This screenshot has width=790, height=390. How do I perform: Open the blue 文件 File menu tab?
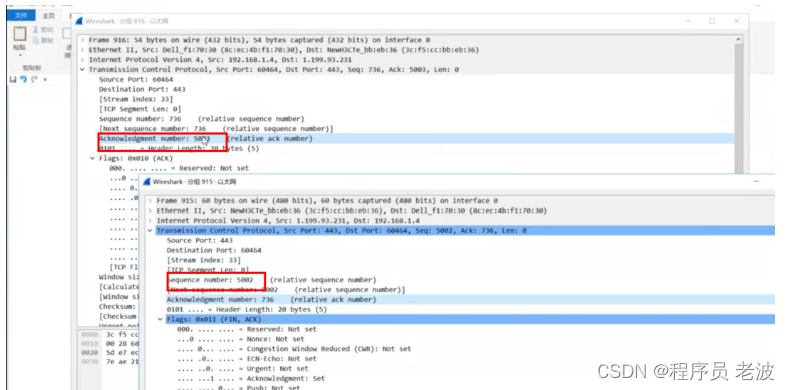21,16
